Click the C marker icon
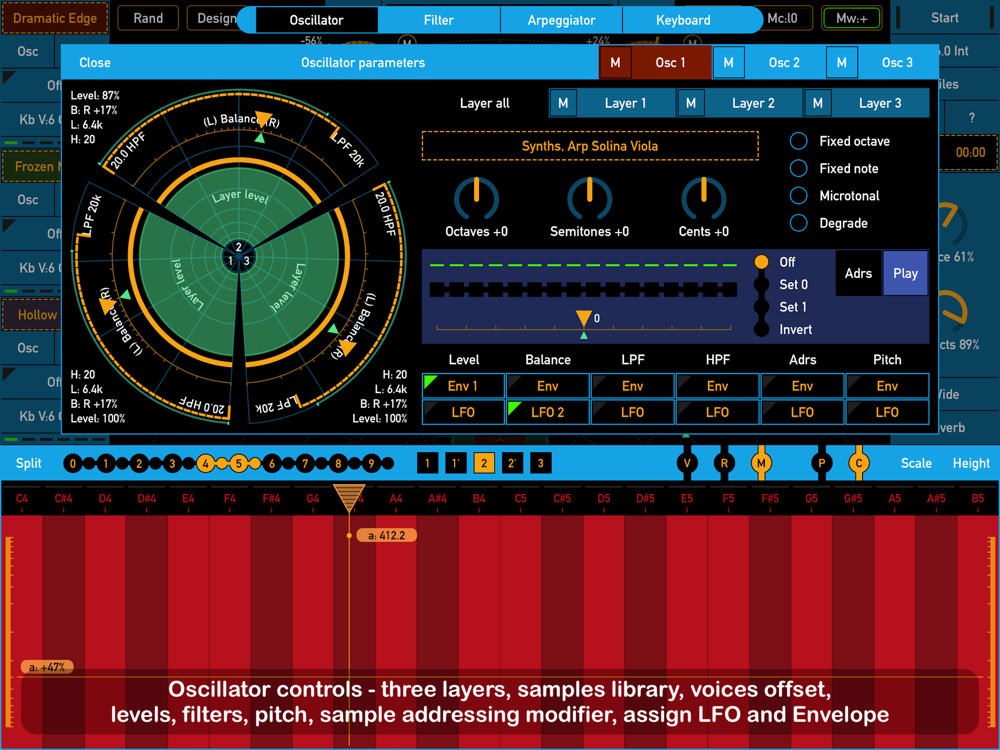Image resolution: width=1000 pixels, height=750 pixels. (859, 463)
